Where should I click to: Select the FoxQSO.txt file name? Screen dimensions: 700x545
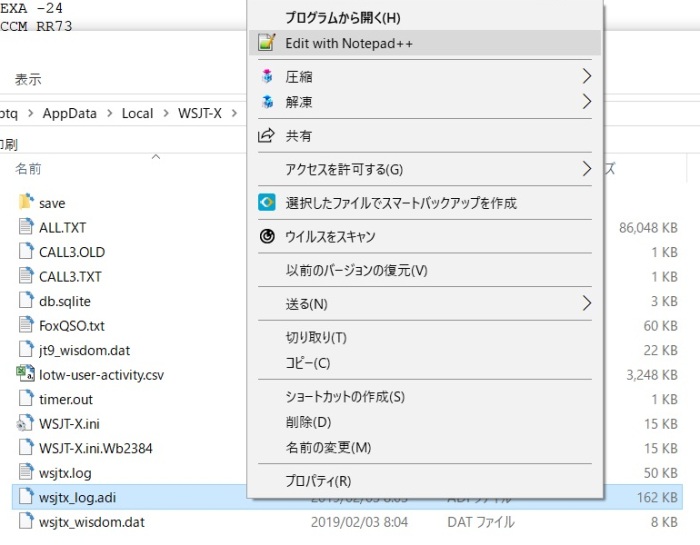pos(72,326)
